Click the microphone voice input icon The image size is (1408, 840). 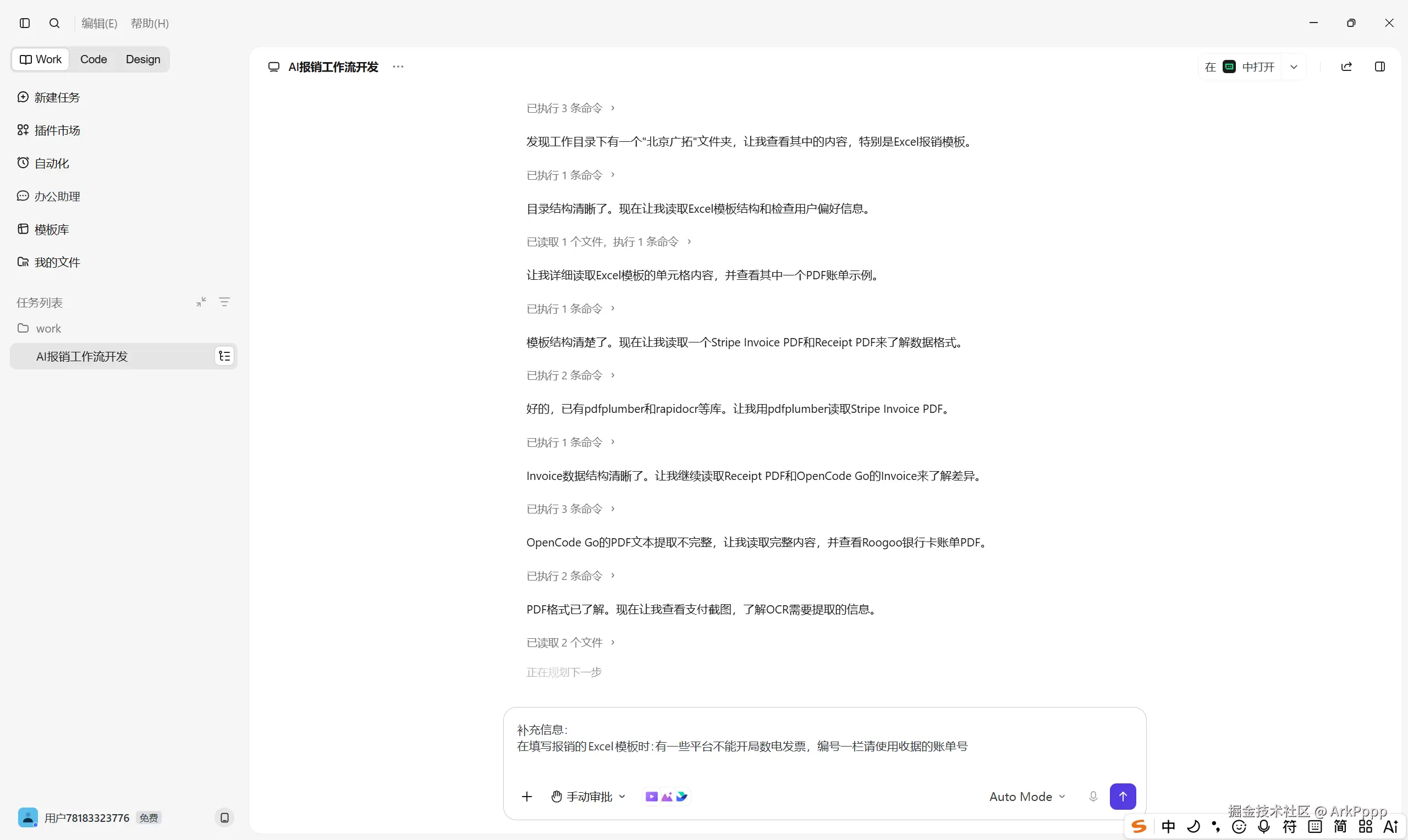1093,797
